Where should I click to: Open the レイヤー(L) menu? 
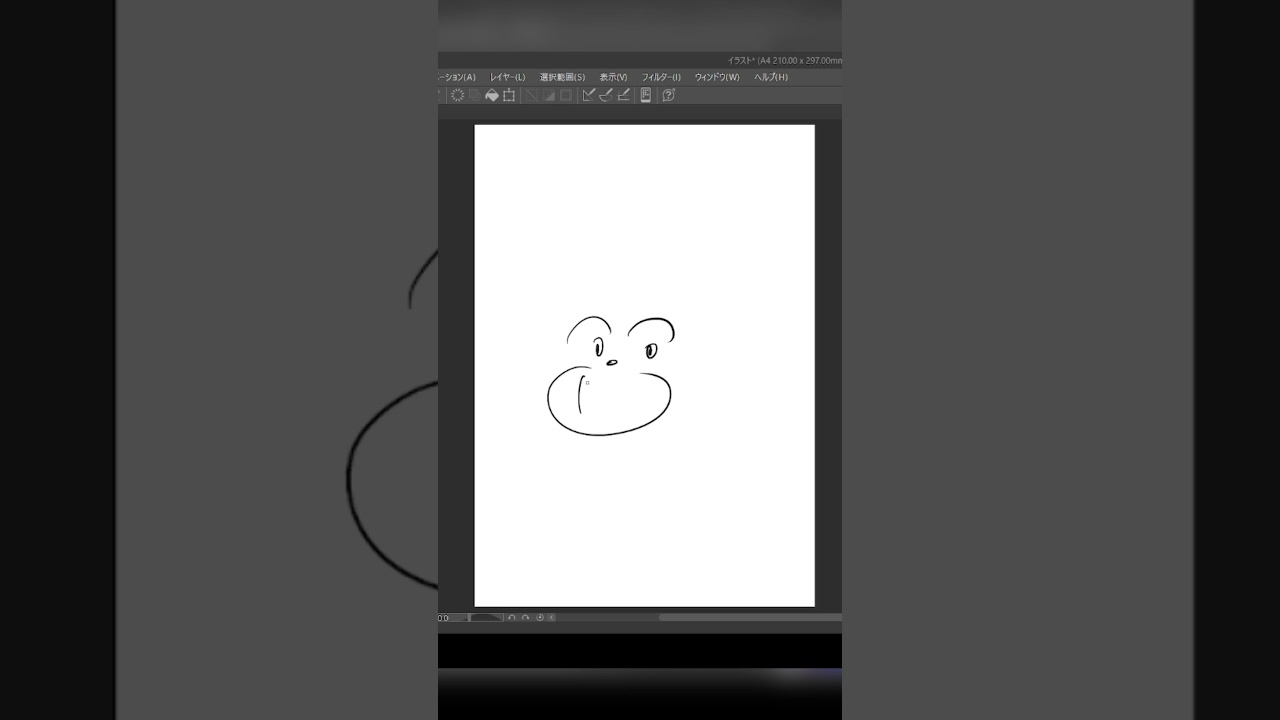click(507, 77)
